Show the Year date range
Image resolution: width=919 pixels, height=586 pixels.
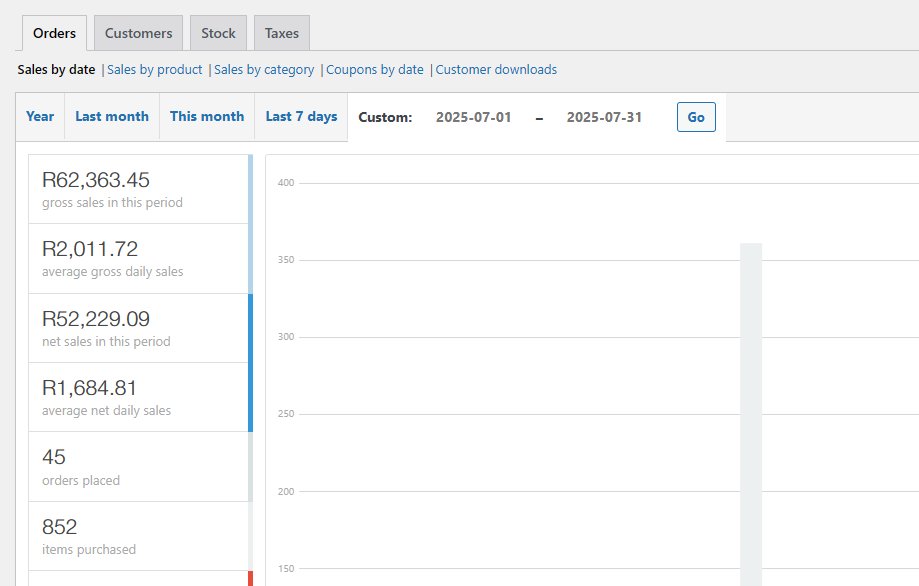pos(40,117)
